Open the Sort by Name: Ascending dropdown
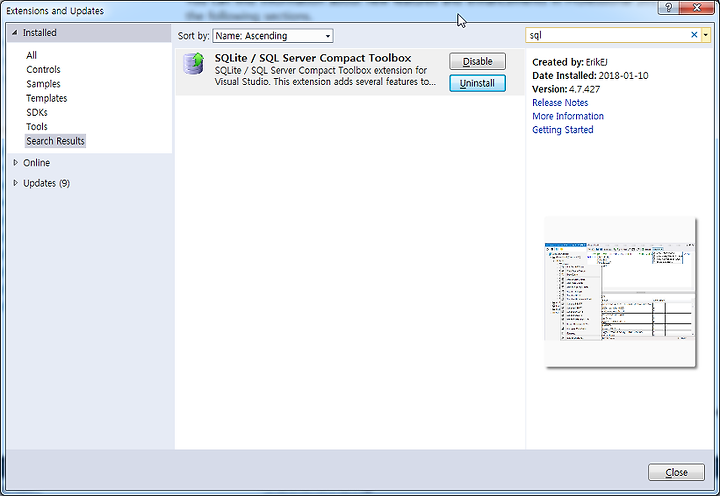The image size is (720, 496). (x=273, y=36)
